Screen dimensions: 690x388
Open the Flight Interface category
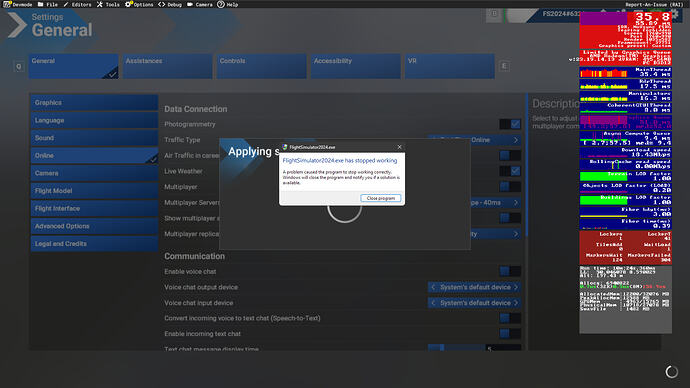(x=94, y=208)
